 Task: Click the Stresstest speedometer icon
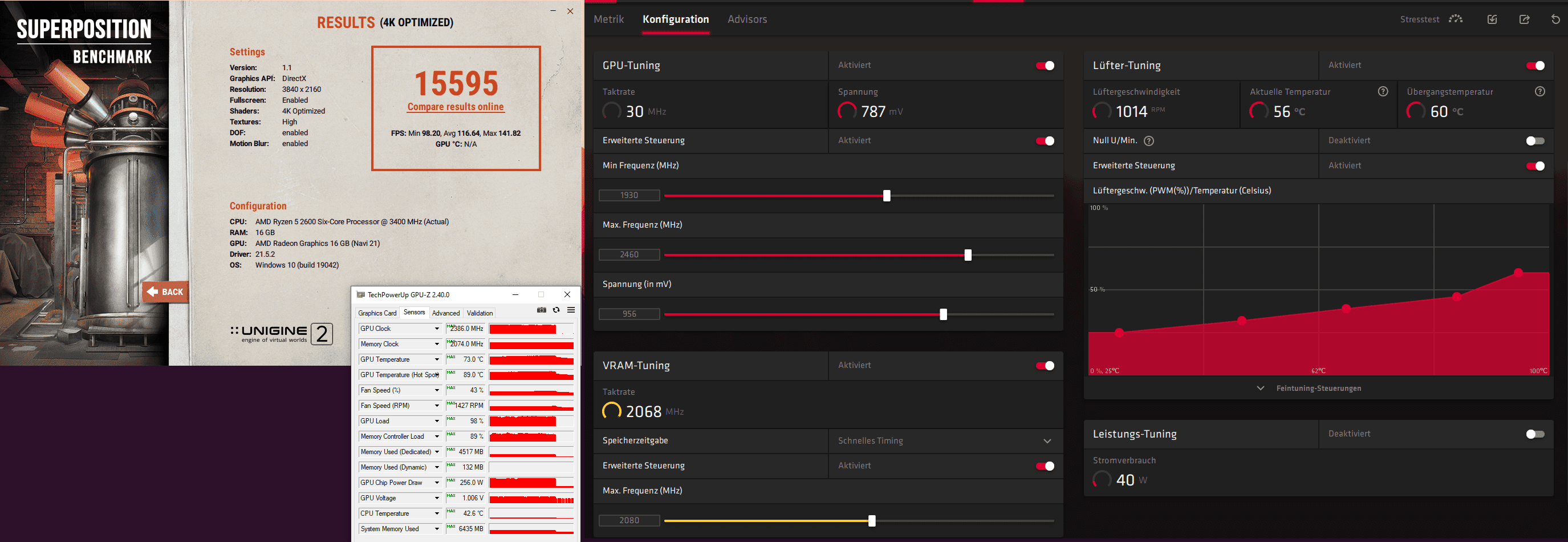[x=1456, y=19]
